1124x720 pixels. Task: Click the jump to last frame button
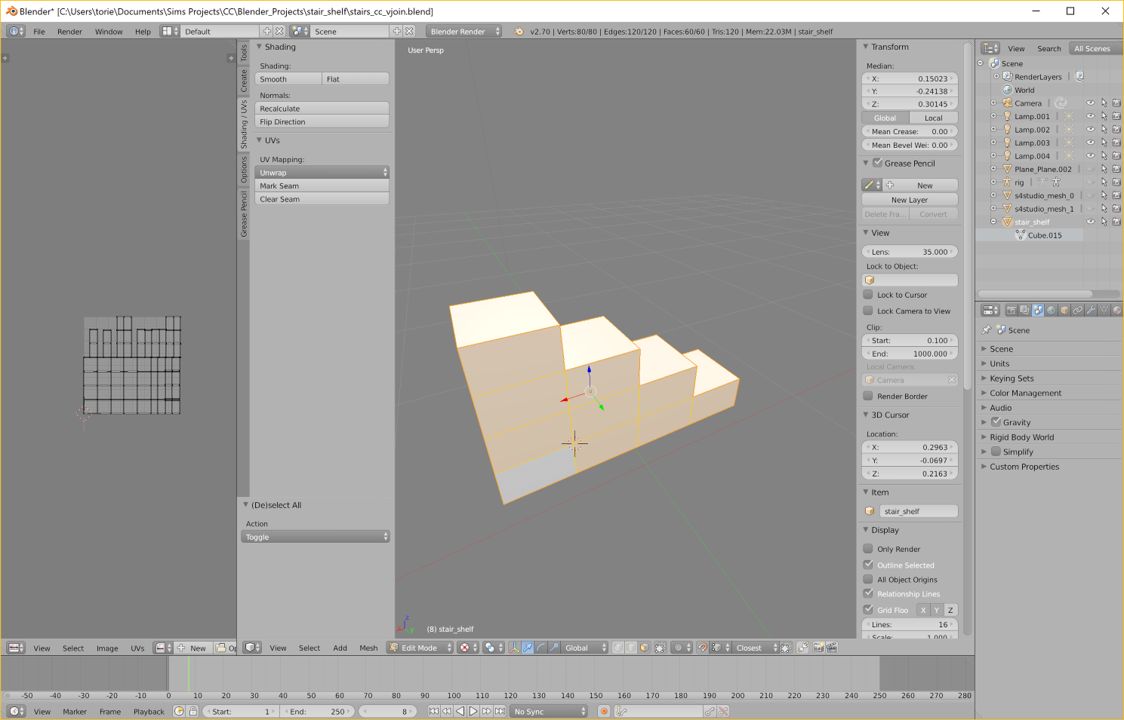click(500, 711)
